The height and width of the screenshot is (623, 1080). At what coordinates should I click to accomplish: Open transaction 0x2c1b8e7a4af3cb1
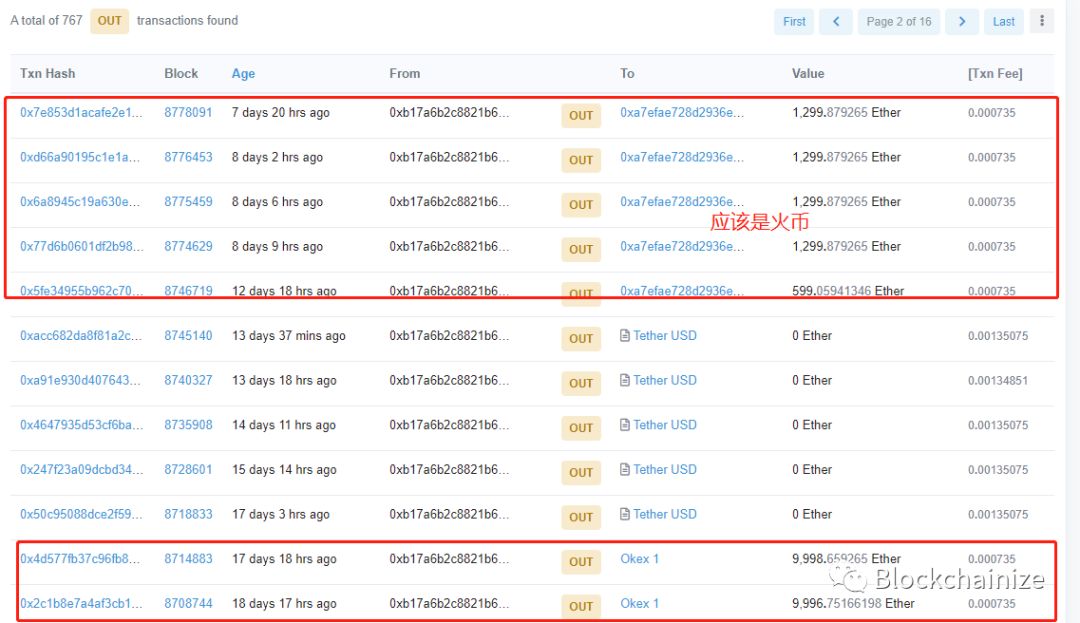(x=81, y=604)
